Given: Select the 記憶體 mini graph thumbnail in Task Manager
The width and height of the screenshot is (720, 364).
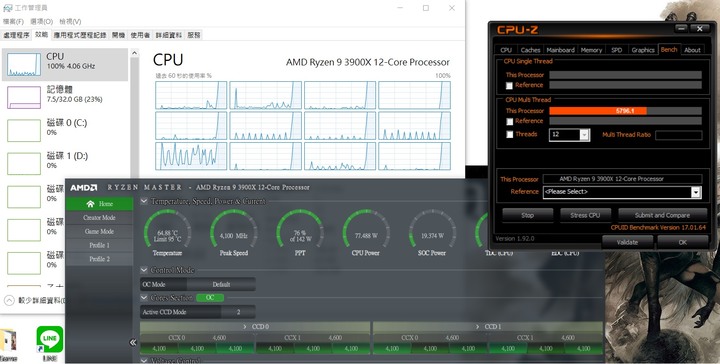Looking at the screenshot, I should (x=24, y=97).
